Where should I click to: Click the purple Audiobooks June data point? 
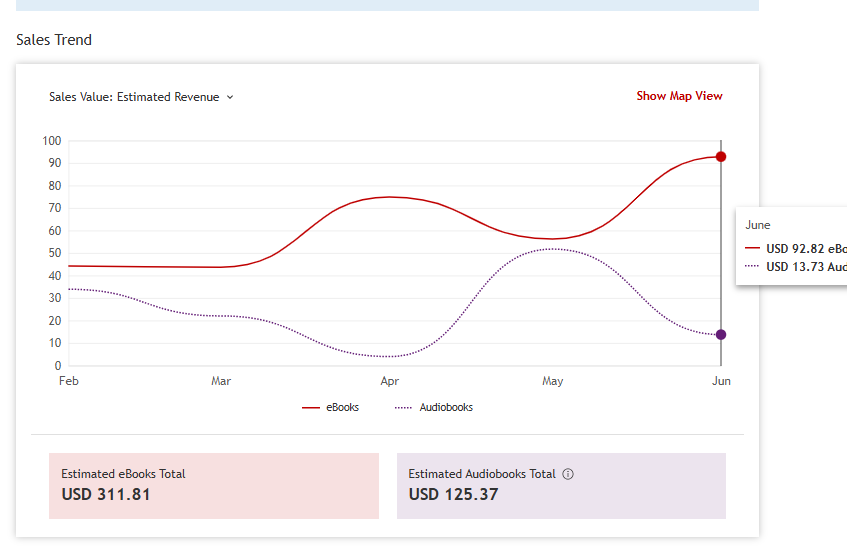point(721,335)
